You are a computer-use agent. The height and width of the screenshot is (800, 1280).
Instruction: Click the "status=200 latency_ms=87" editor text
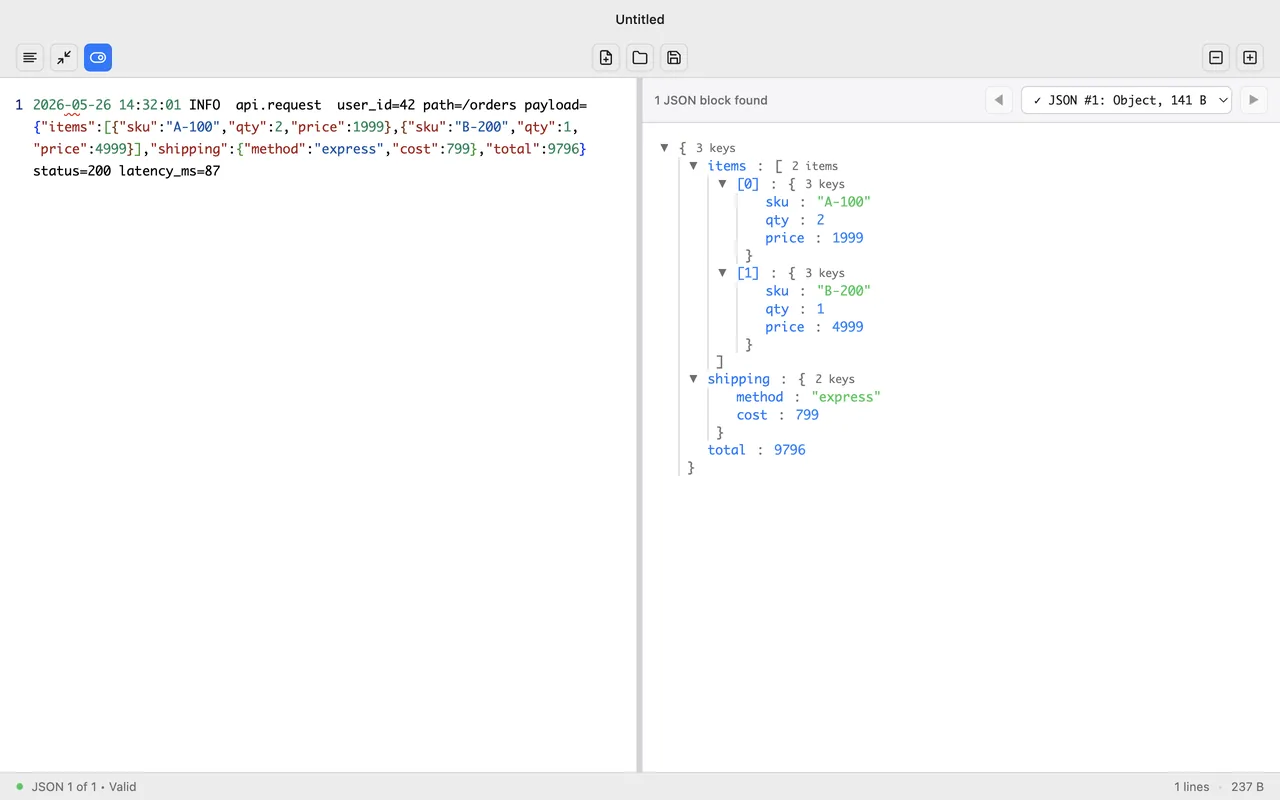[126, 171]
